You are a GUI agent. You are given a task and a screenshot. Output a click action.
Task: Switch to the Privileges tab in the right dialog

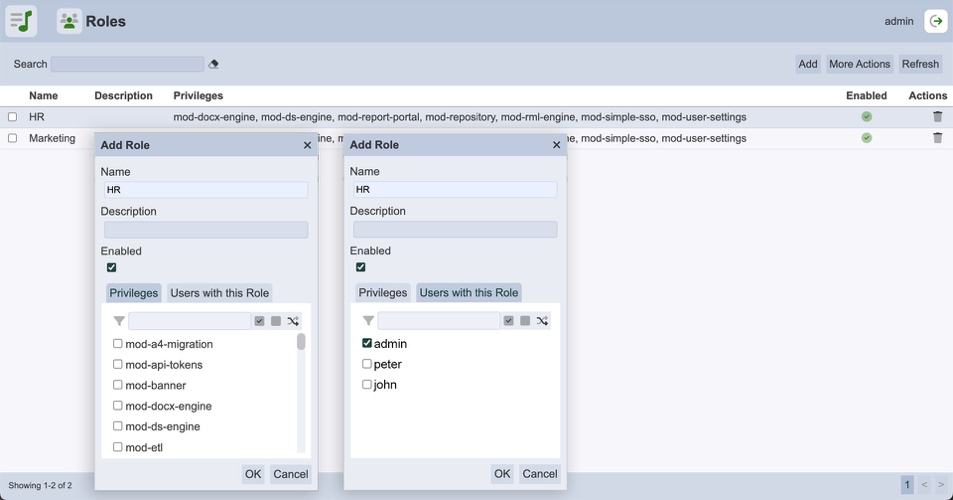coord(383,293)
